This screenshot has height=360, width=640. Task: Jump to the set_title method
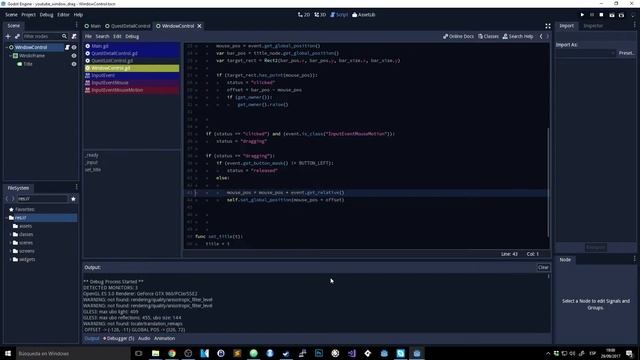[93, 170]
